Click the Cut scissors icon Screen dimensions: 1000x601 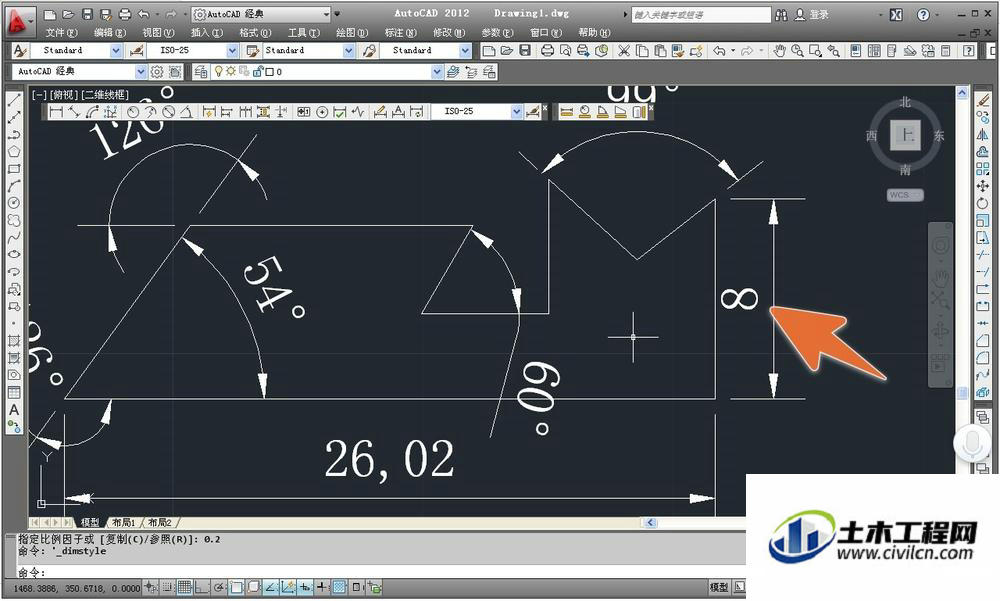tap(624, 50)
